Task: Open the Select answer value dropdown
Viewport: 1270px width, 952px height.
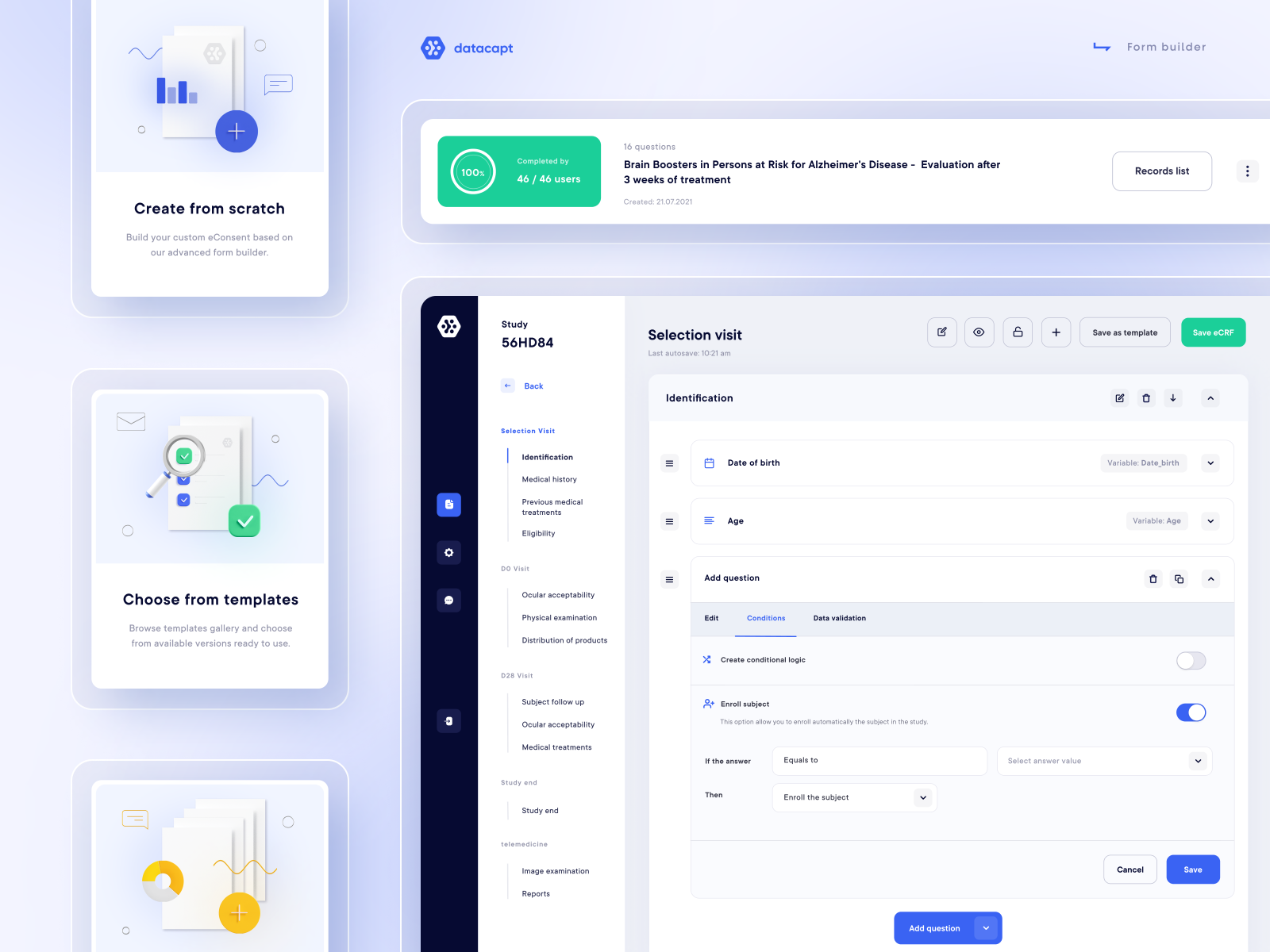Action: click(1104, 761)
